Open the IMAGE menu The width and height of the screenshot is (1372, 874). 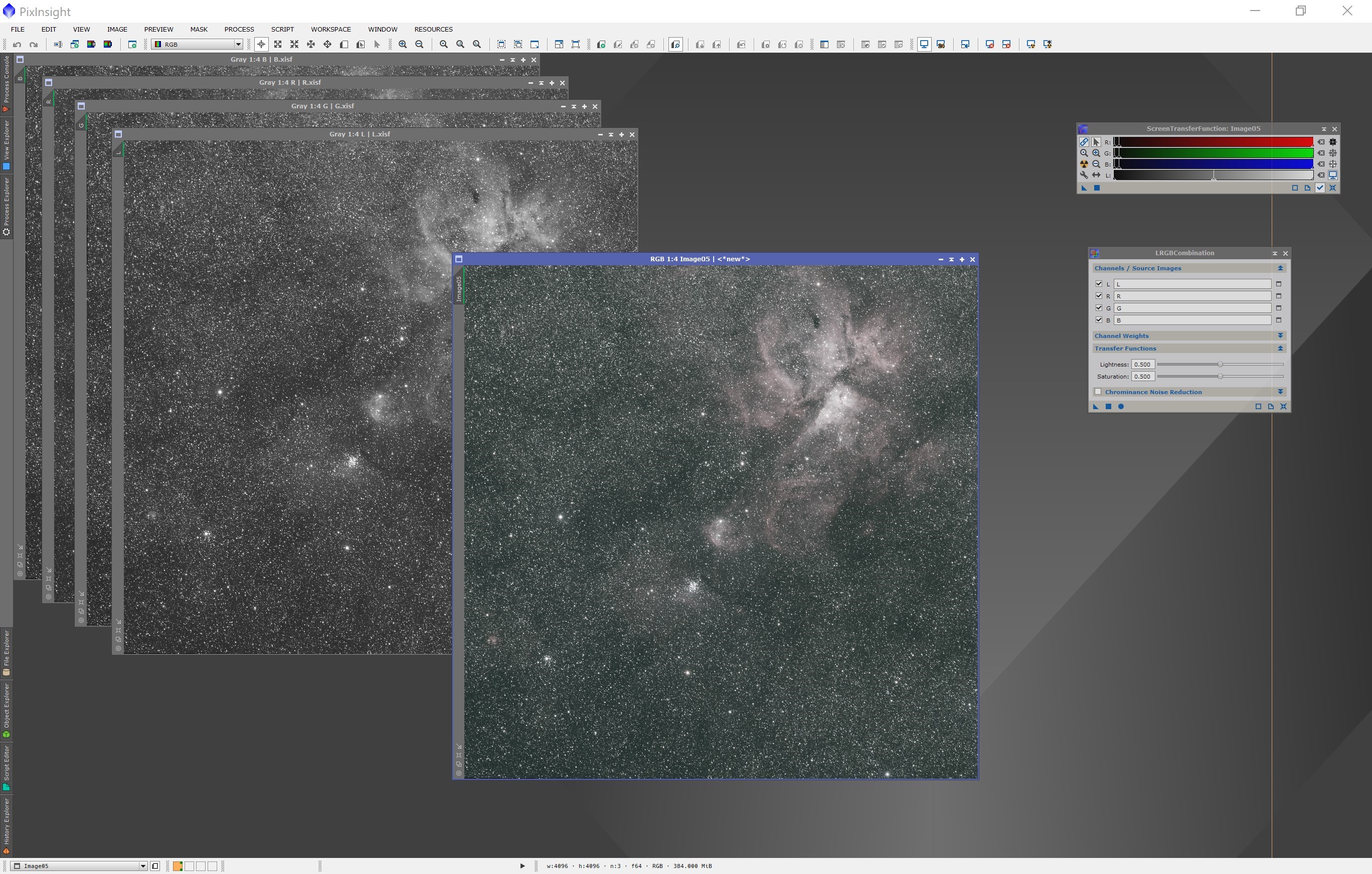[117, 29]
